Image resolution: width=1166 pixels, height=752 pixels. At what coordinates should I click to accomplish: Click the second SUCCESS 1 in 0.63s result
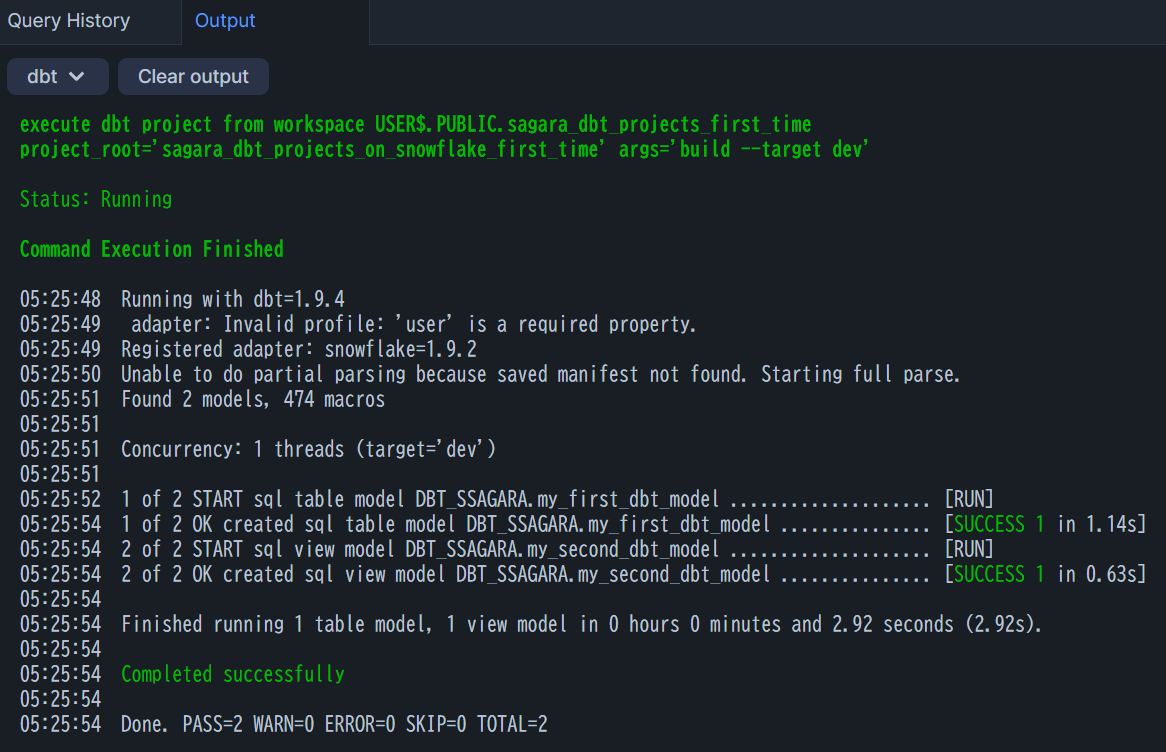(x=1046, y=574)
